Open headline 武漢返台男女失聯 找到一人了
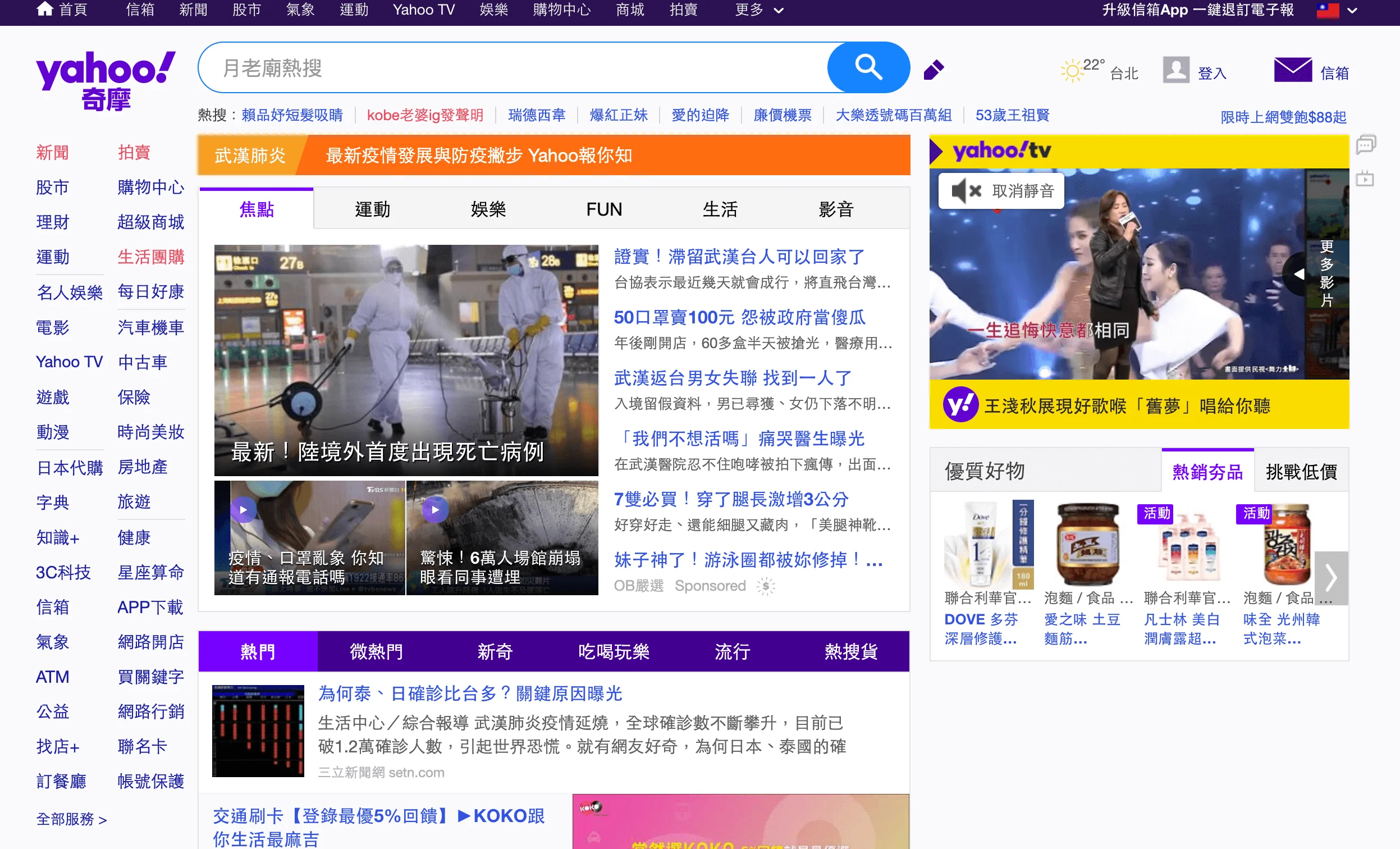 pyautogui.click(x=733, y=377)
